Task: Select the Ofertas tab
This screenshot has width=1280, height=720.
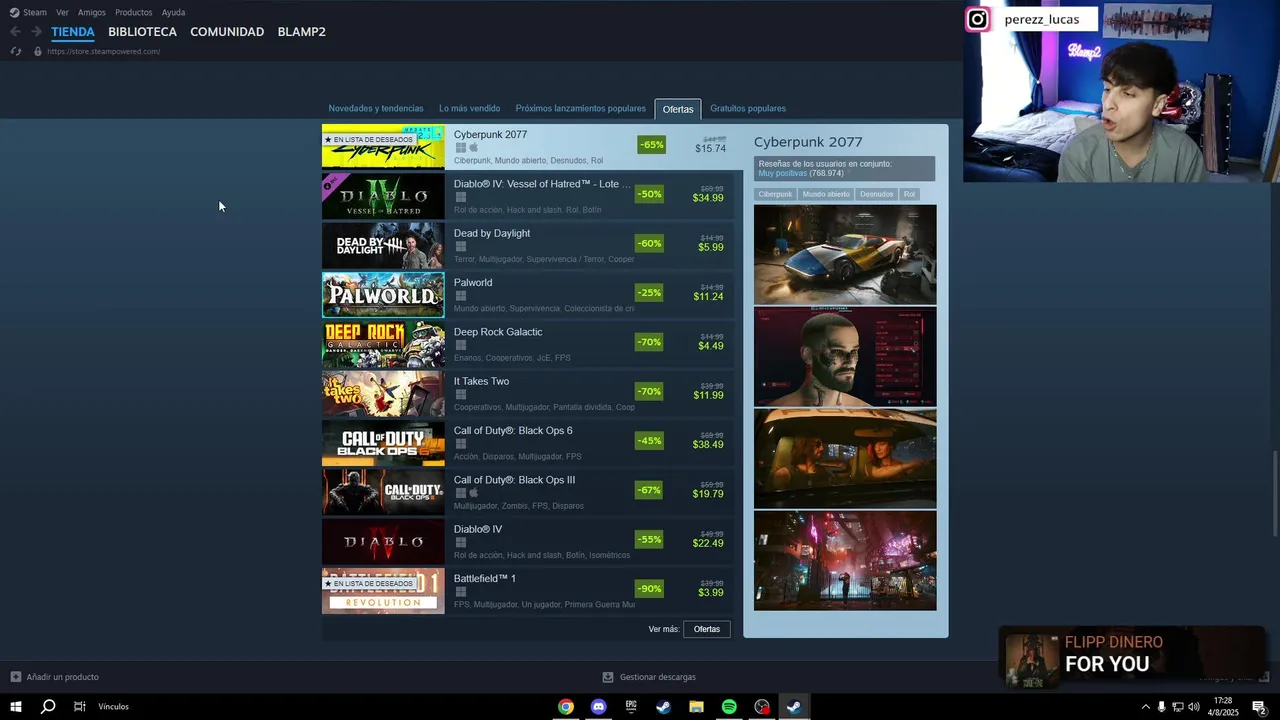Action: click(678, 109)
